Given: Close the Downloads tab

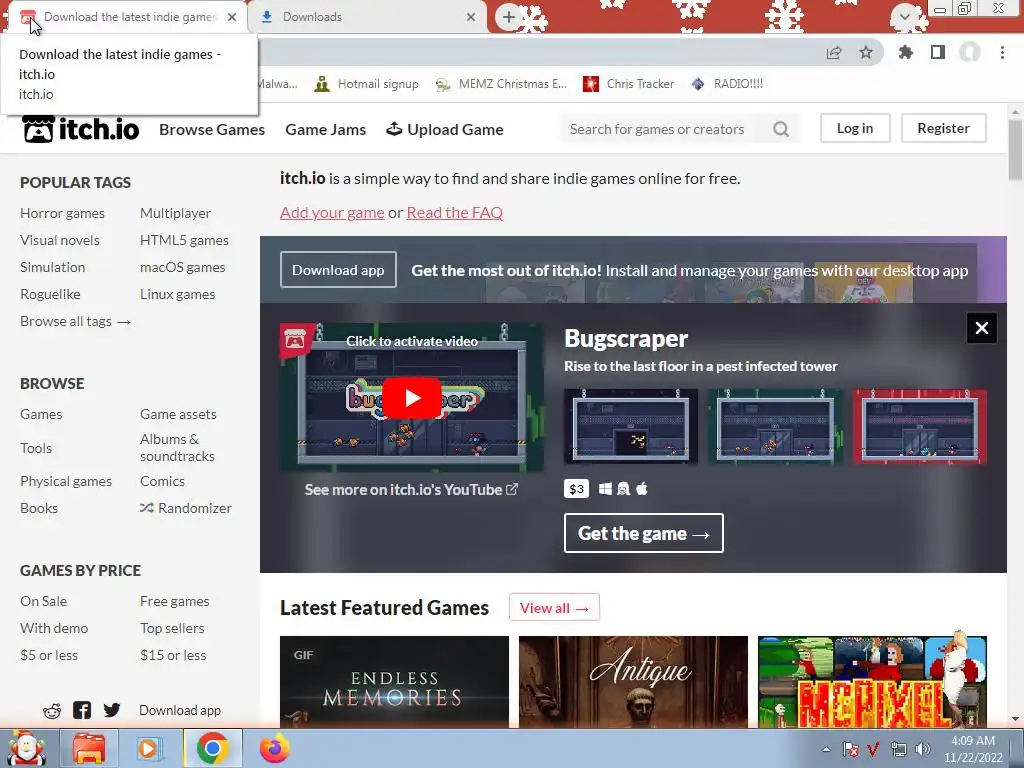Looking at the screenshot, I should pos(471,17).
